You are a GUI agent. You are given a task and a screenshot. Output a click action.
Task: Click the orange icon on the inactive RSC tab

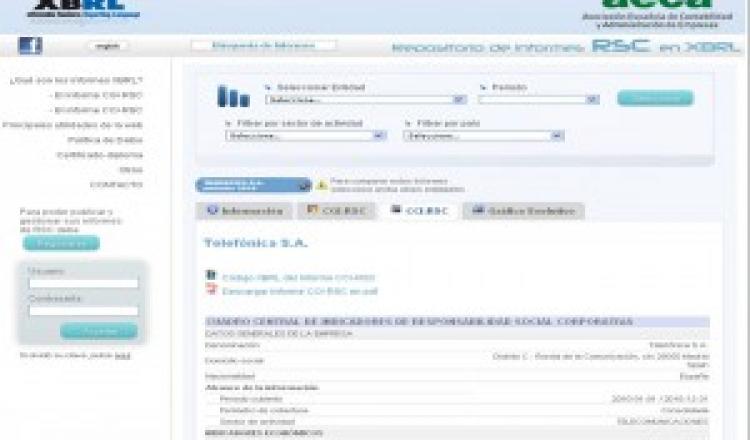point(312,209)
